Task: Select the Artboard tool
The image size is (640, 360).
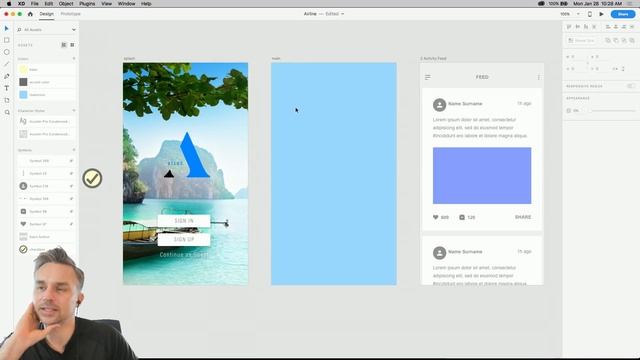Action: (7, 100)
